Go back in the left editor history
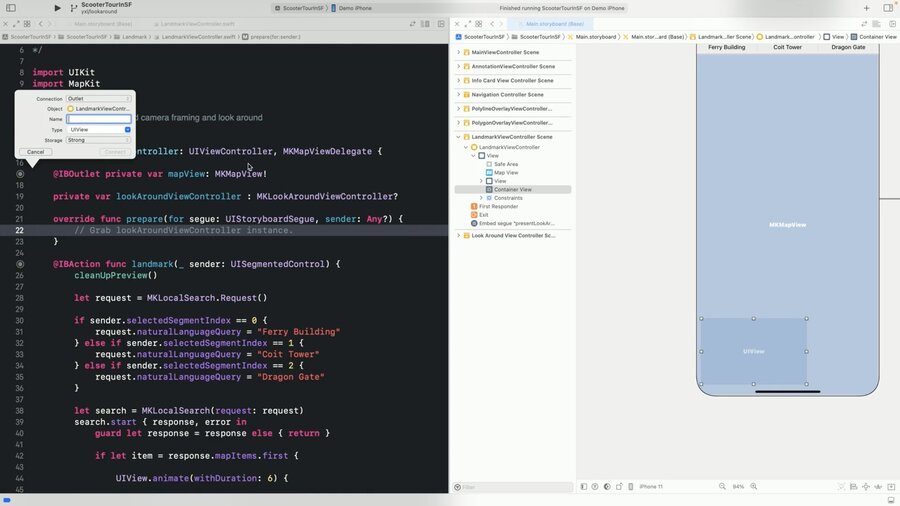Viewport: 900px width, 506px height. point(40,24)
